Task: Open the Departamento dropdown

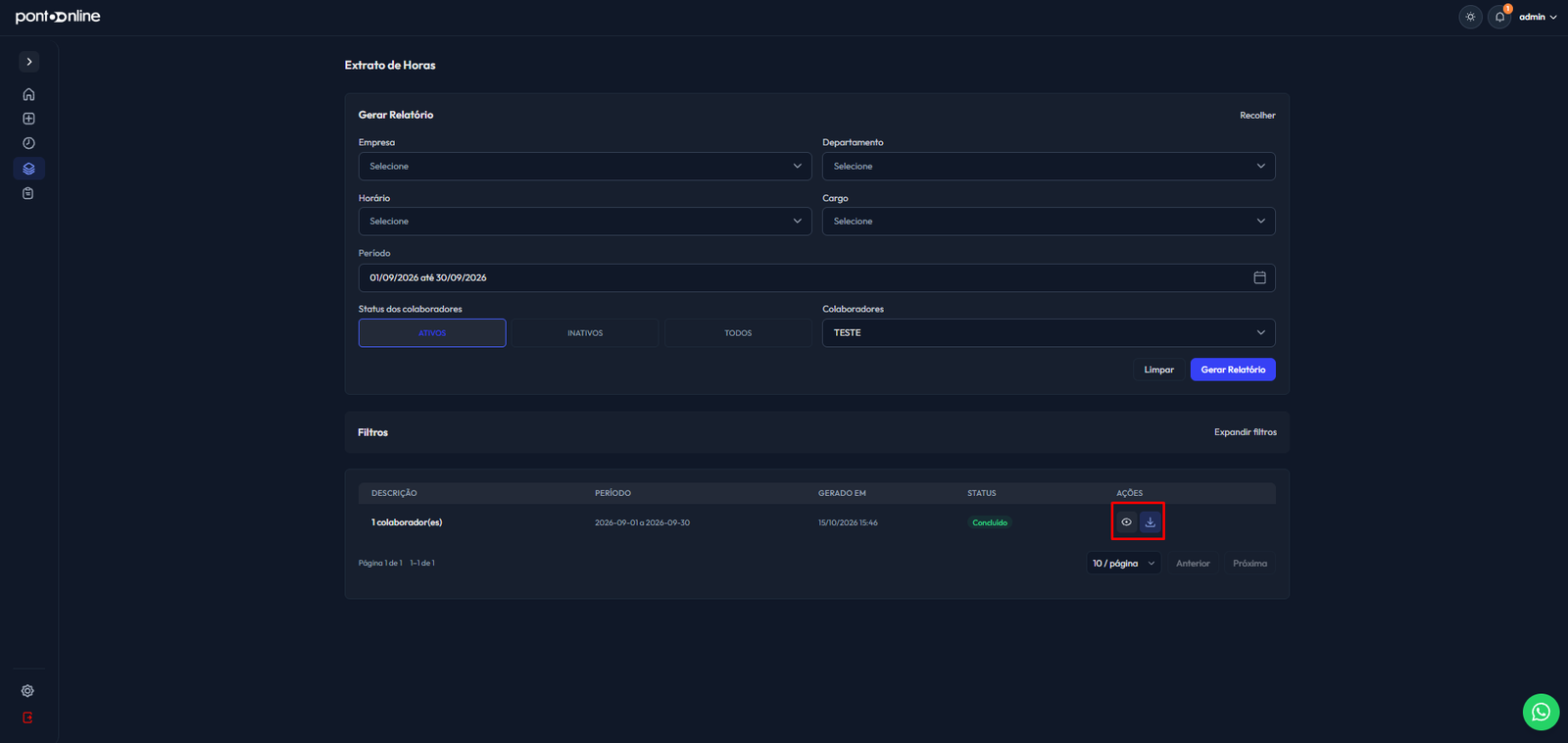Action: click(1049, 166)
